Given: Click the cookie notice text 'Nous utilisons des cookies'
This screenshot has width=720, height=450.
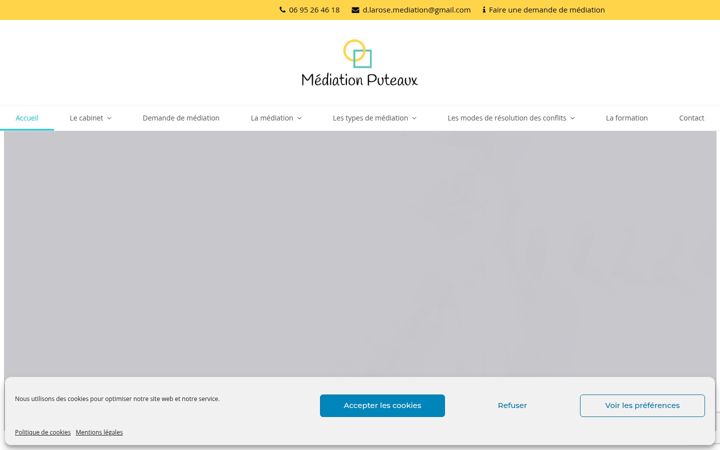Looking at the screenshot, I should (117, 399).
